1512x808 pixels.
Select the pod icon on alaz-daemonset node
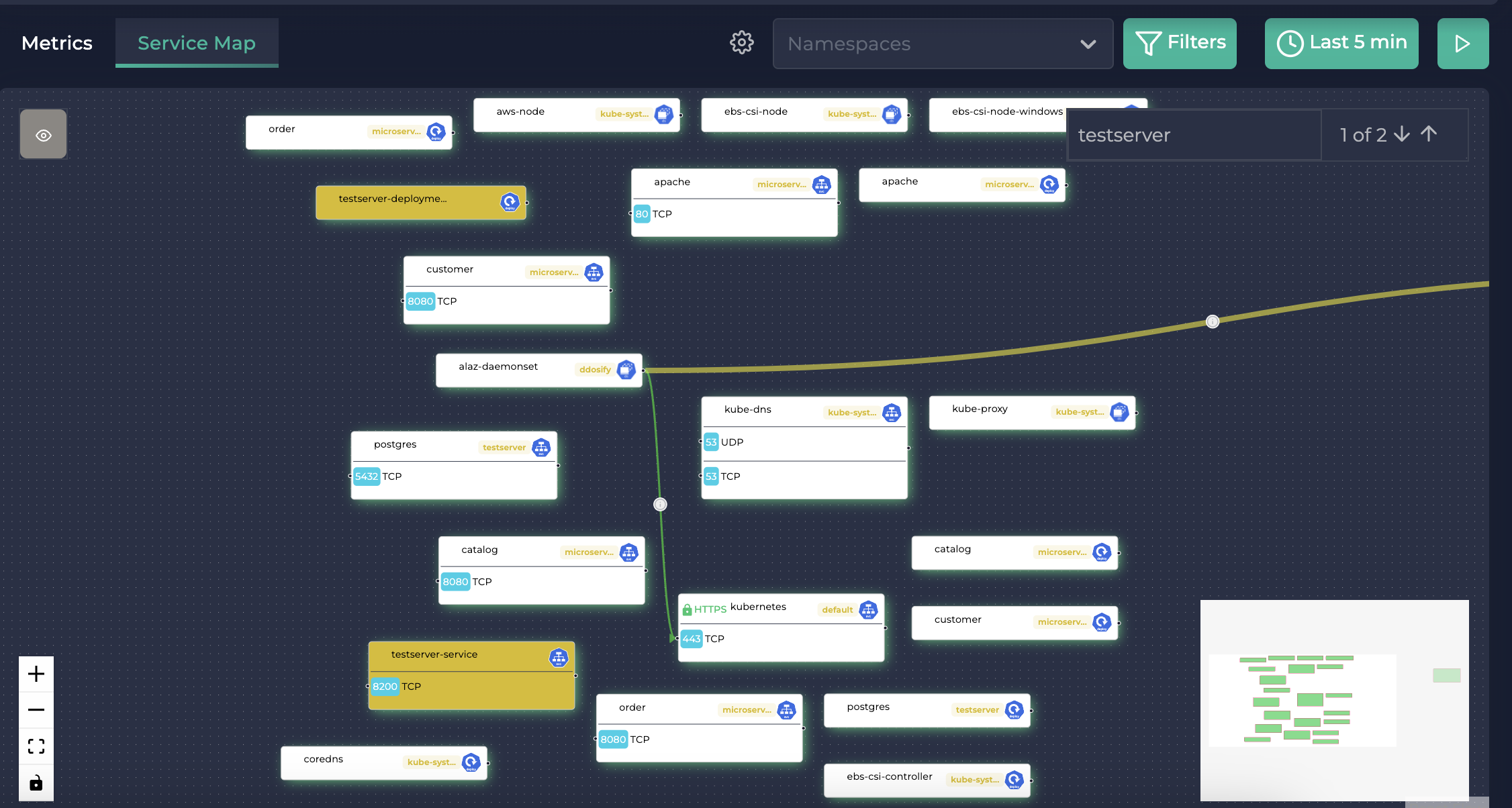[626, 368]
